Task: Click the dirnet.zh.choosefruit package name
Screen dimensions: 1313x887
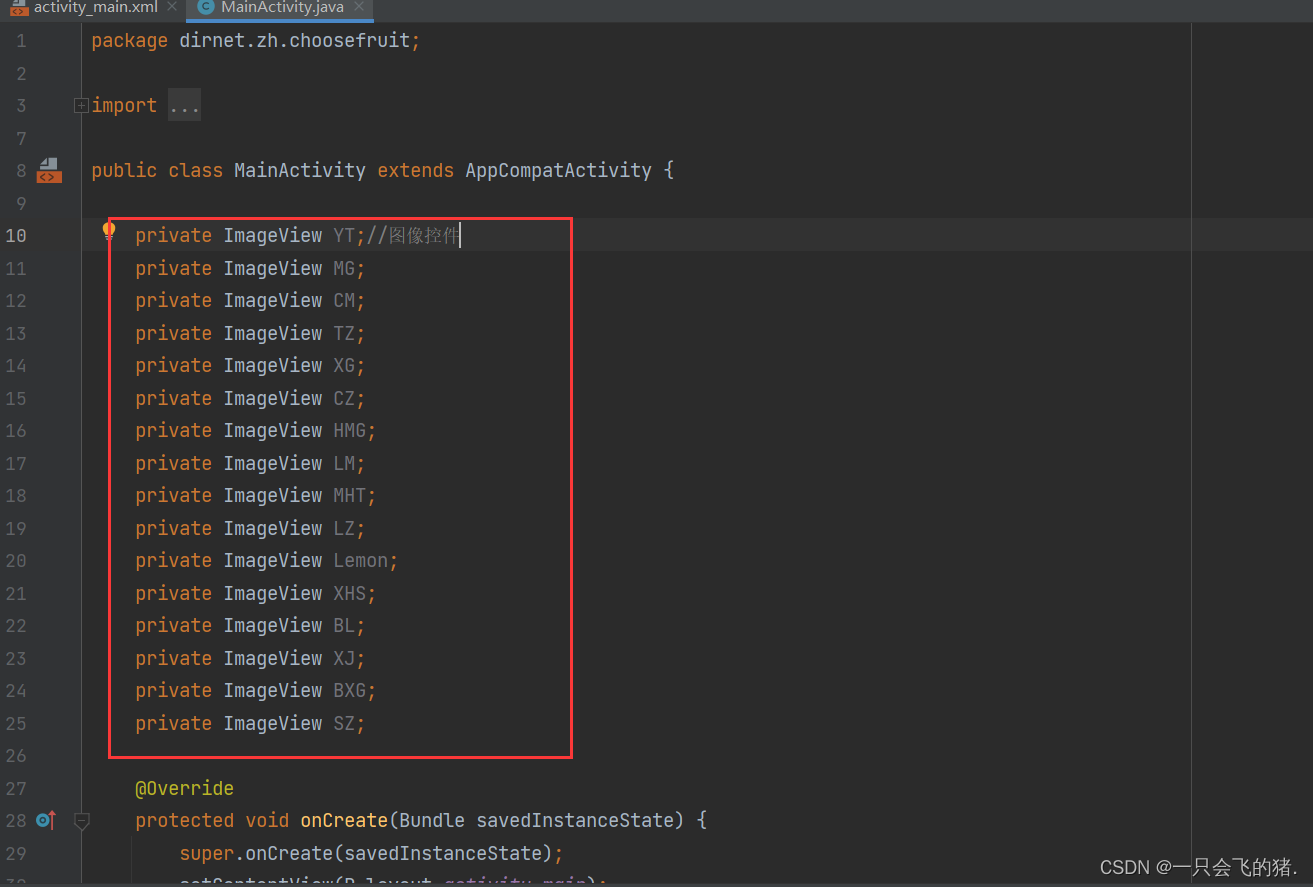Action: 294,41
